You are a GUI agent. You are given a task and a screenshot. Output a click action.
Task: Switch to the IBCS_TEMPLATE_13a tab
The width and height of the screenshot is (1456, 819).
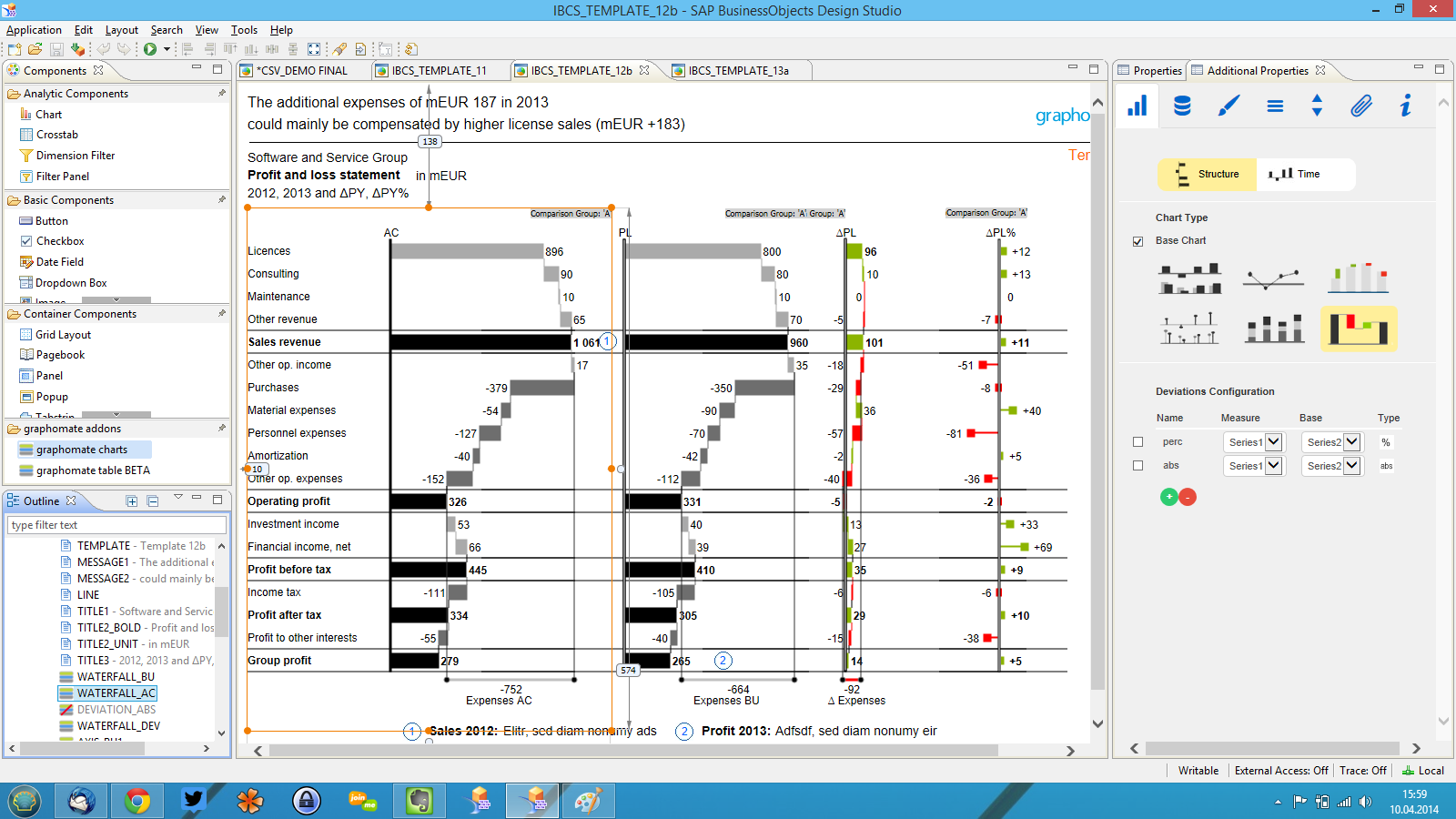(x=738, y=70)
